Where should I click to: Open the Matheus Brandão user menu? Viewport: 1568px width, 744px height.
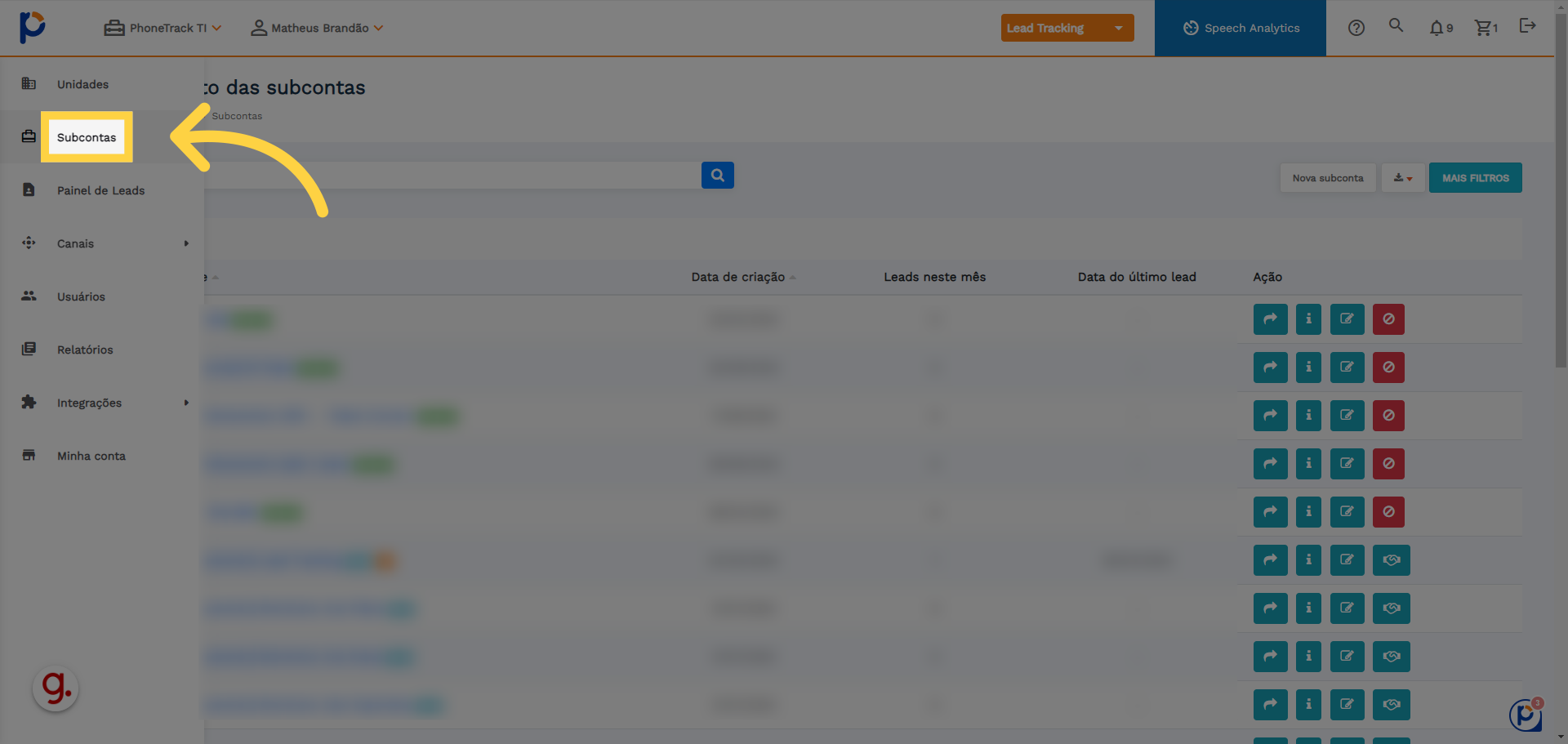click(x=317, y=28)
